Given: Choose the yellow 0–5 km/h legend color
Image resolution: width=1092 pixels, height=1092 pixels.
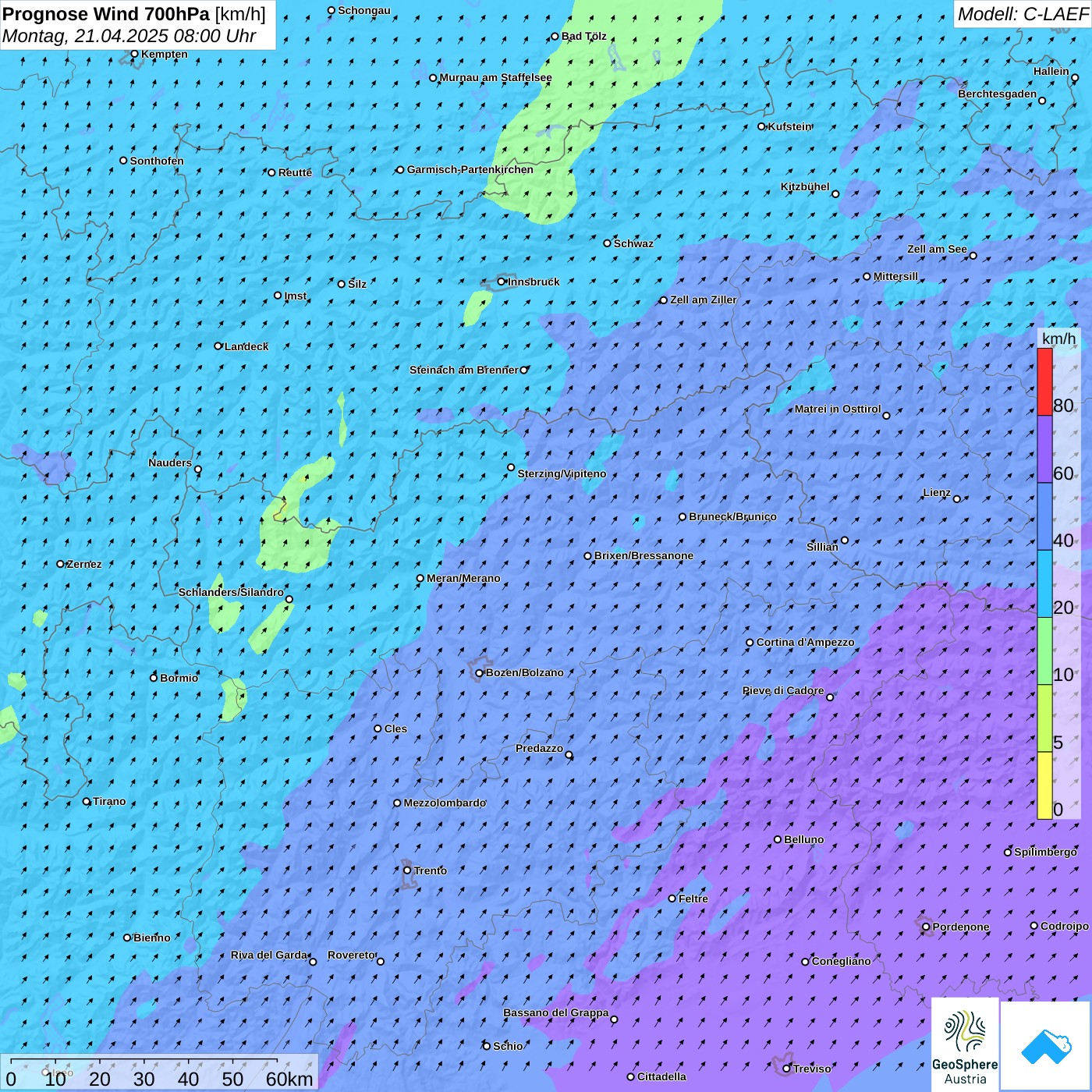Looking at the screenshot, I should point(1044,785).
